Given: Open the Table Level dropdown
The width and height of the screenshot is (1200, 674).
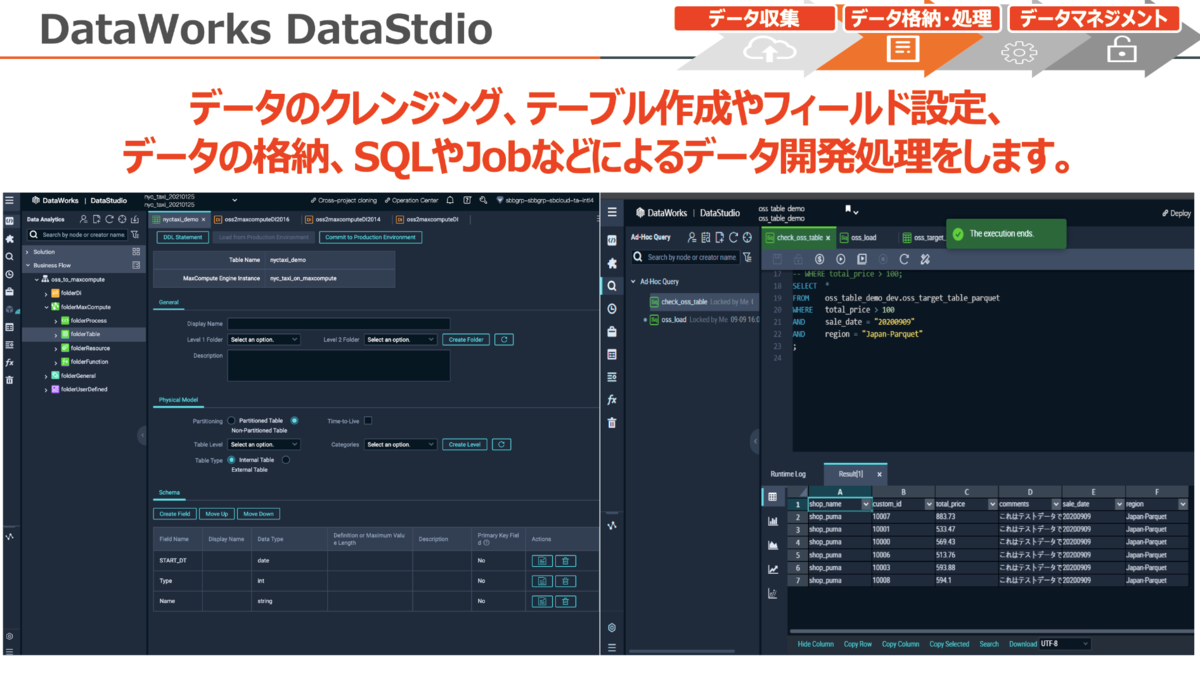Looking at the screenshot, I should (x=264, y=444).
